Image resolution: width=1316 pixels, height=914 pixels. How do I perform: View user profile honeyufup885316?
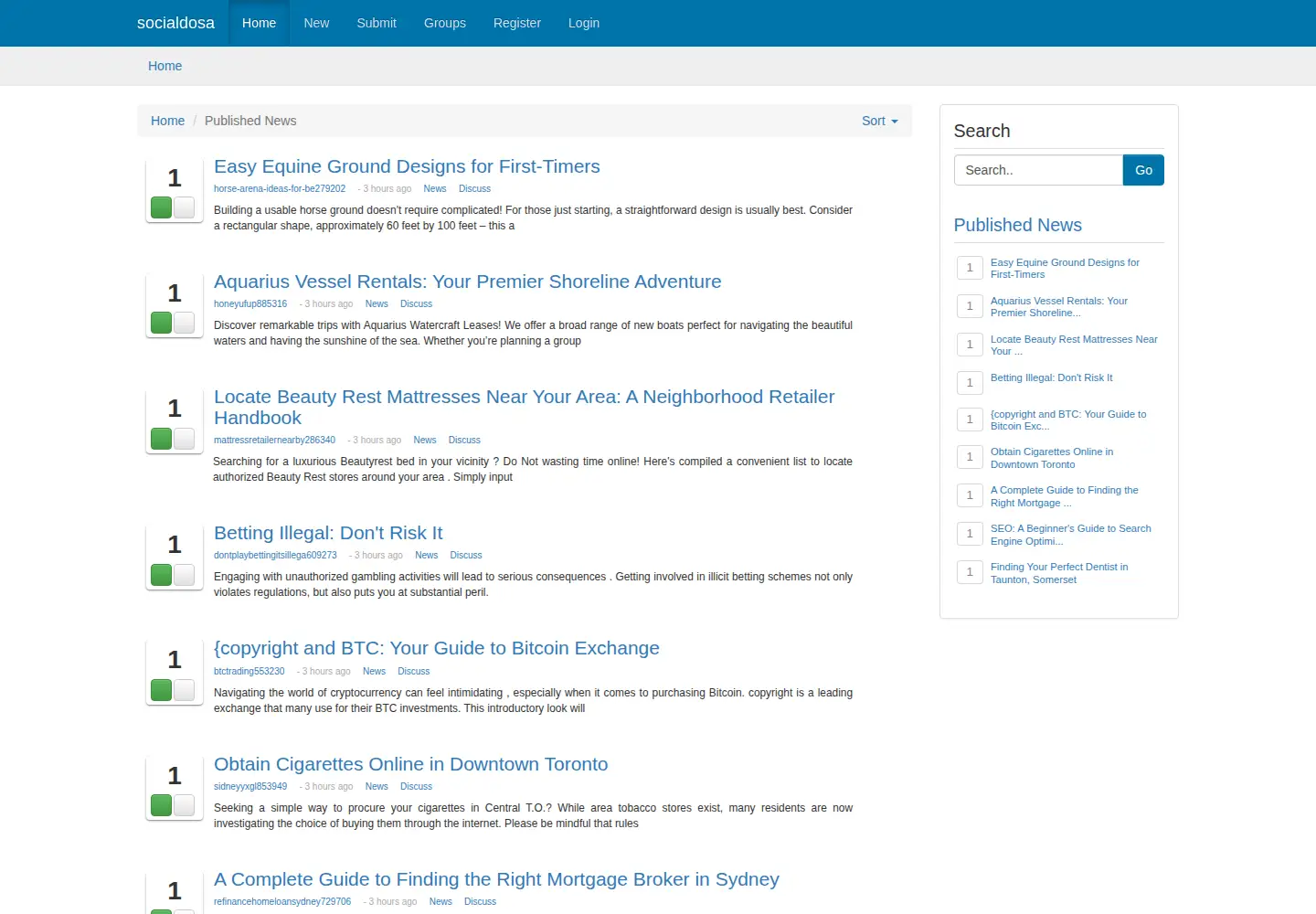250,304
